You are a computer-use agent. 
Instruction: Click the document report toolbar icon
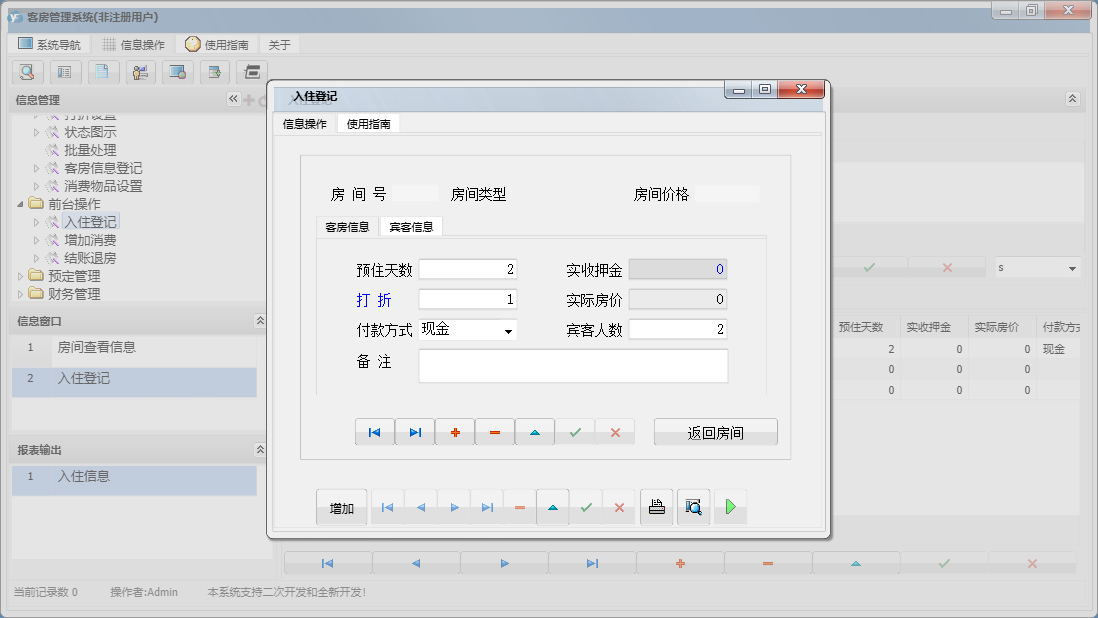[103, 72]
